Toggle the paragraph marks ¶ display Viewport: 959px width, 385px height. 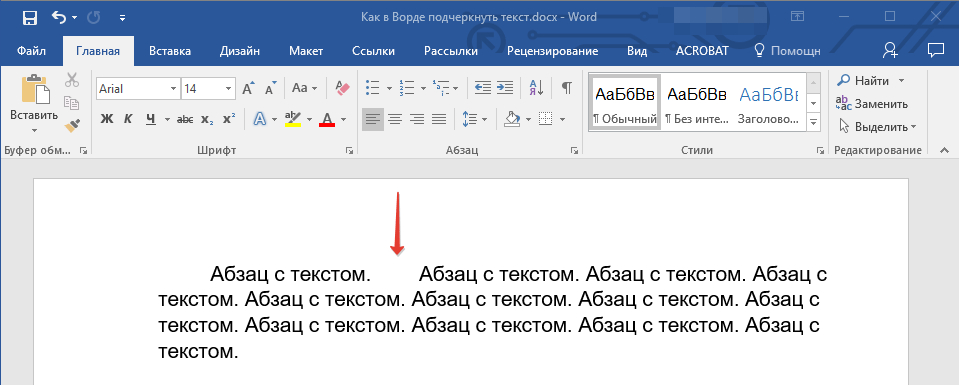pos(567,88)
